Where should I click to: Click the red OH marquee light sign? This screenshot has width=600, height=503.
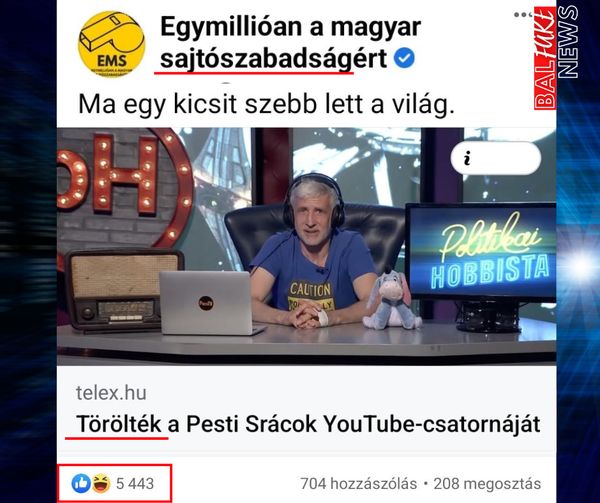coord(125,180)
